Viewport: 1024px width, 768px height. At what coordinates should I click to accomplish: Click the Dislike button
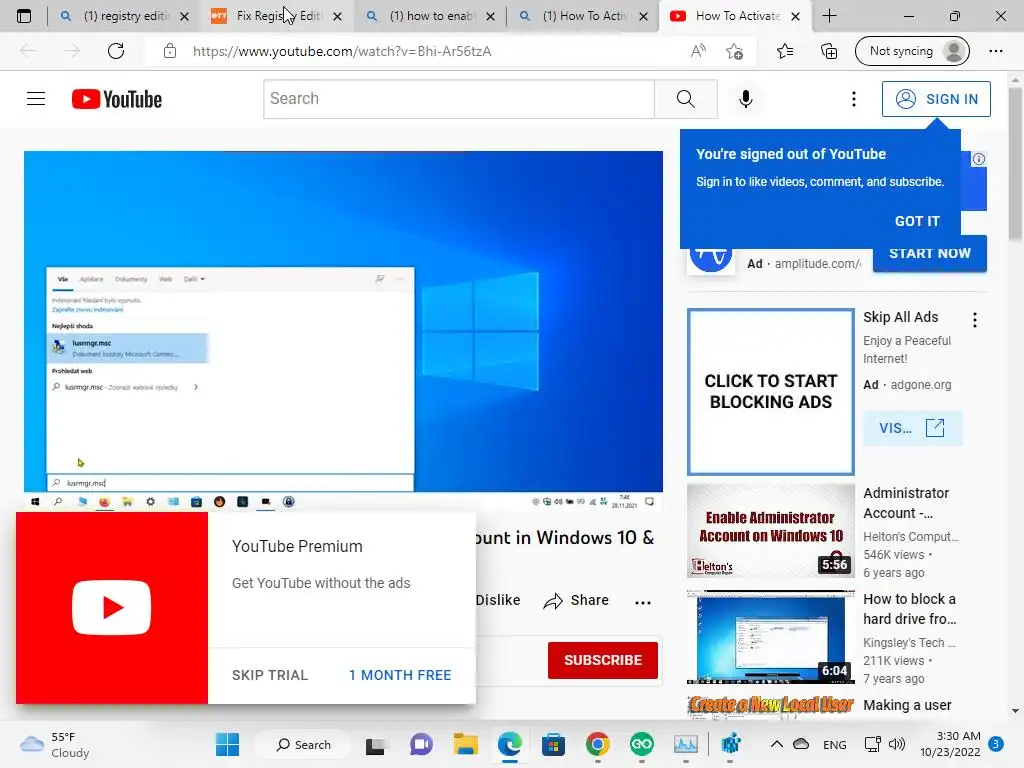(x=498, y=600)
